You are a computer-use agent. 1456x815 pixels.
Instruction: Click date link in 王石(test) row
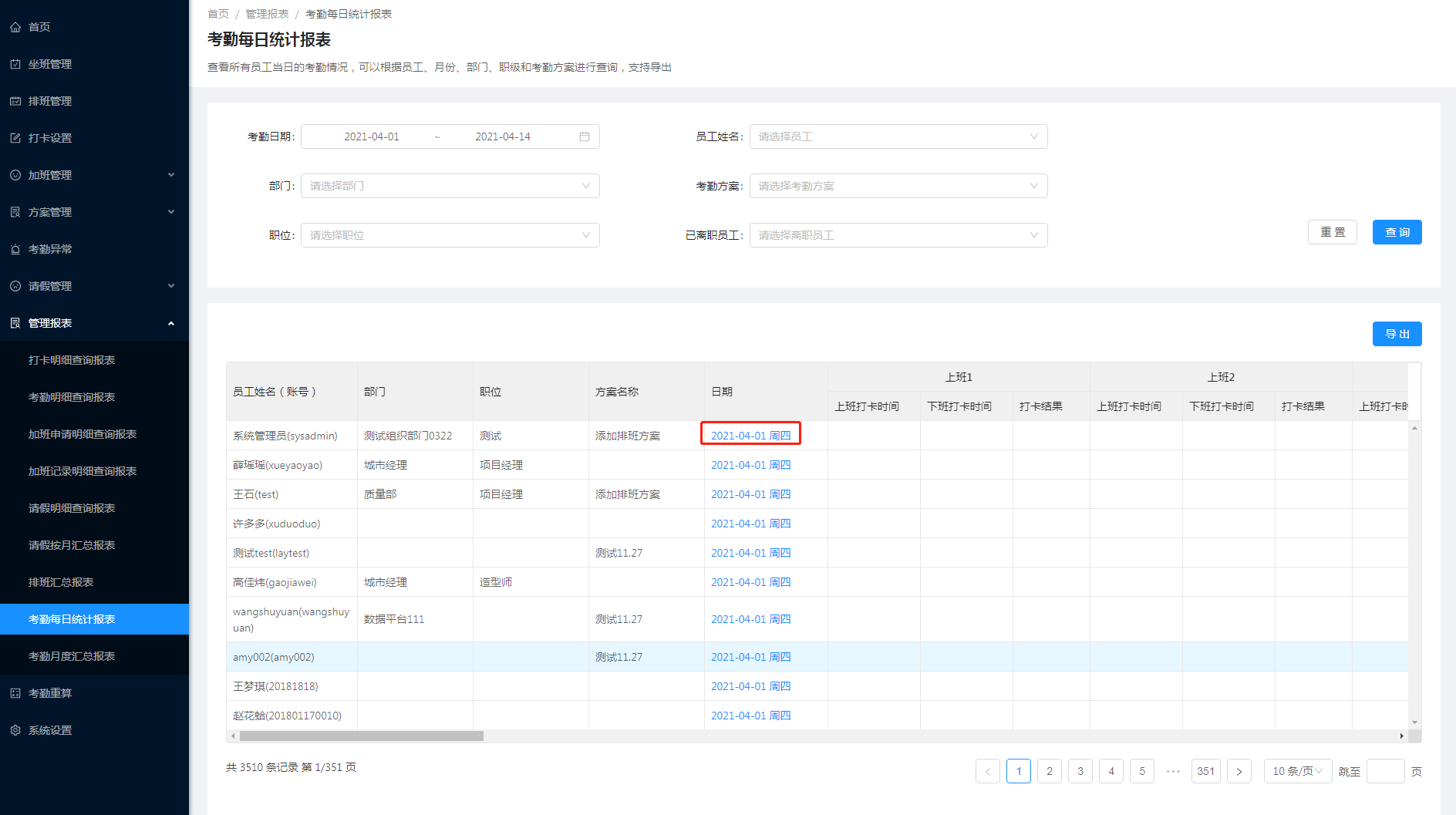pyautogui.click(x=750, y=494)
